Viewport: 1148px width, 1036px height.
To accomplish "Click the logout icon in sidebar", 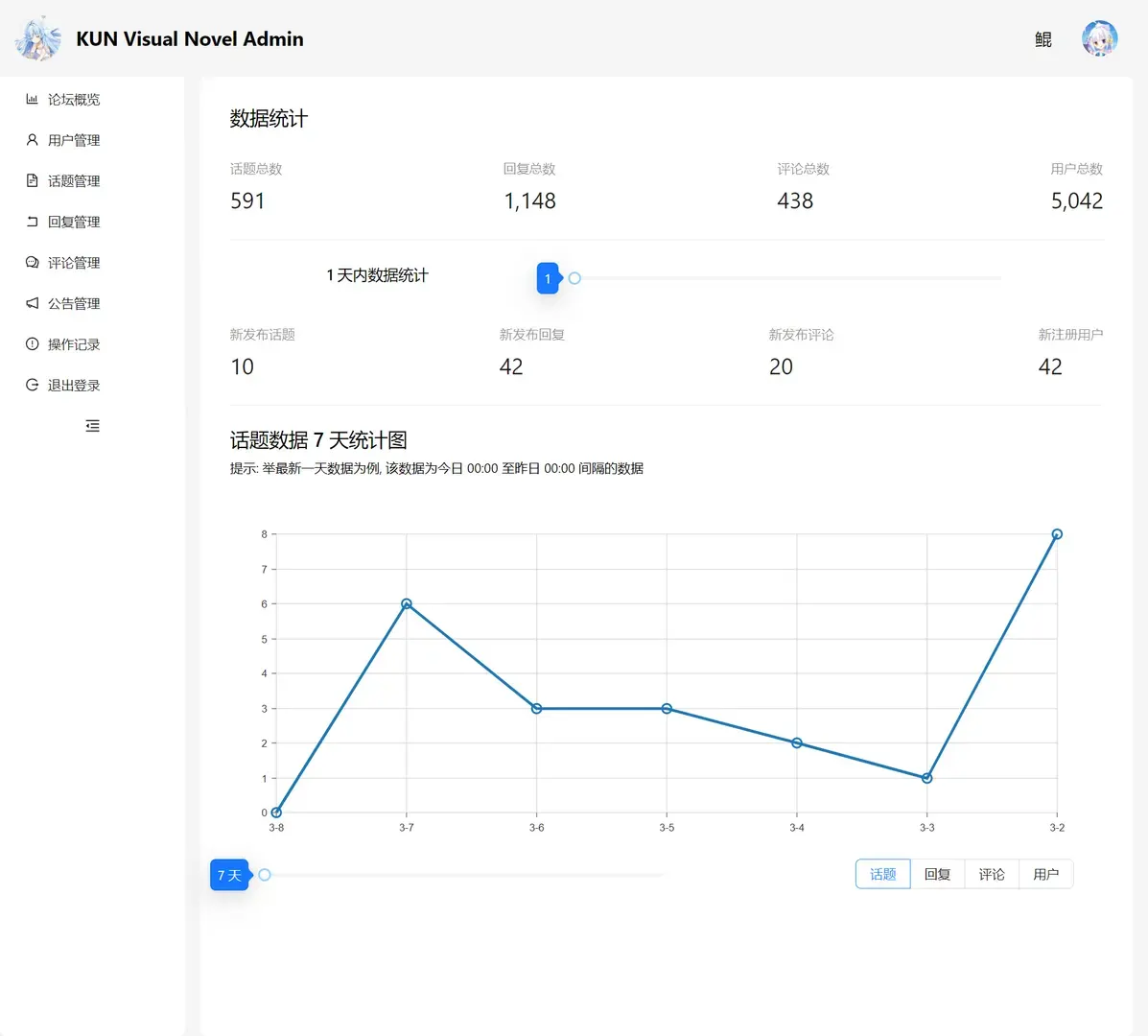I will click(x=32, y=385).
